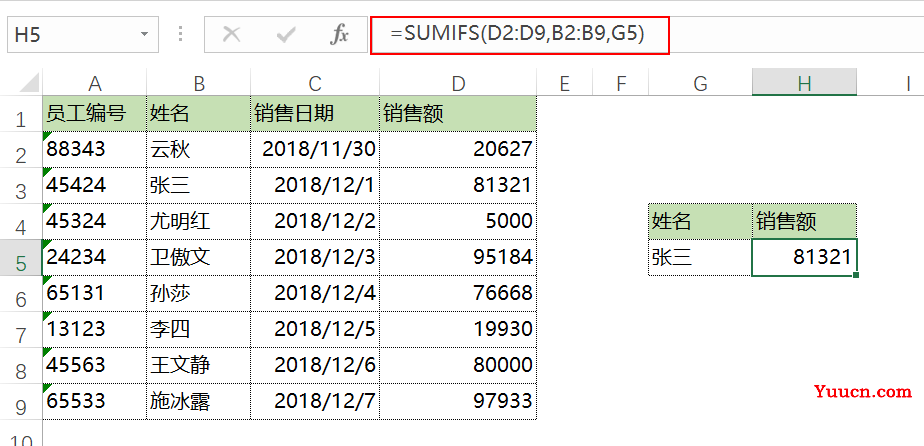Click the sales cell 80000

click(x=458, y=365)
